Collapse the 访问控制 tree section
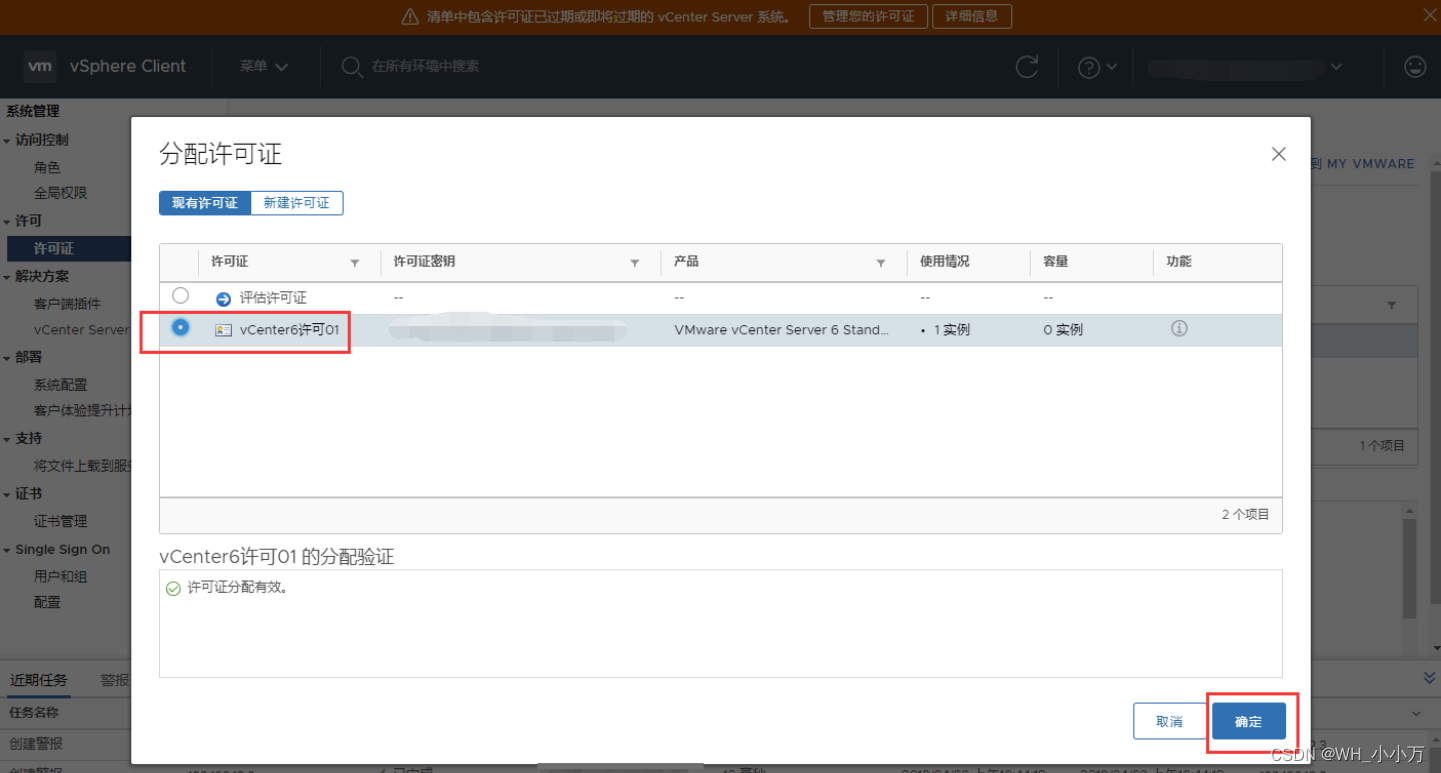The width and height of the screenshot is (1441, 773). 7,141
